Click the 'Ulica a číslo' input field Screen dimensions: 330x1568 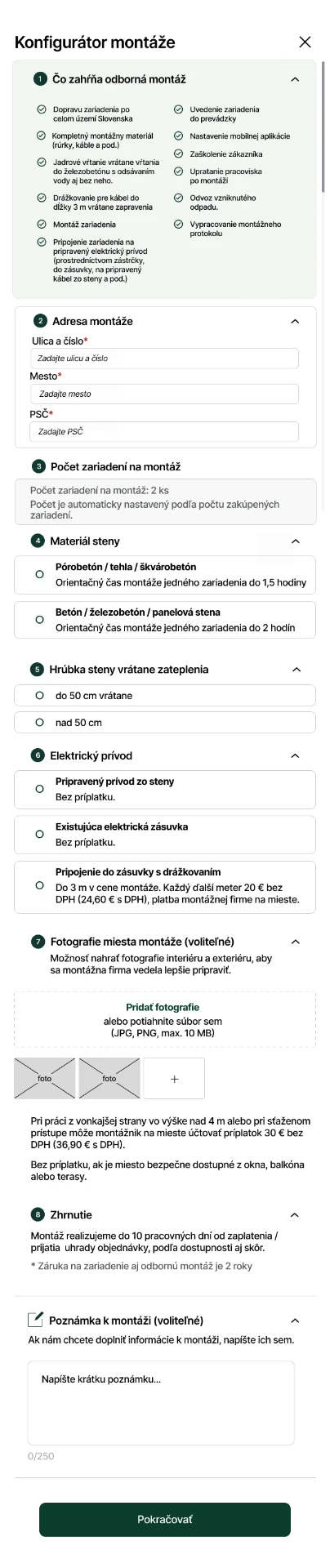[164, 359]
